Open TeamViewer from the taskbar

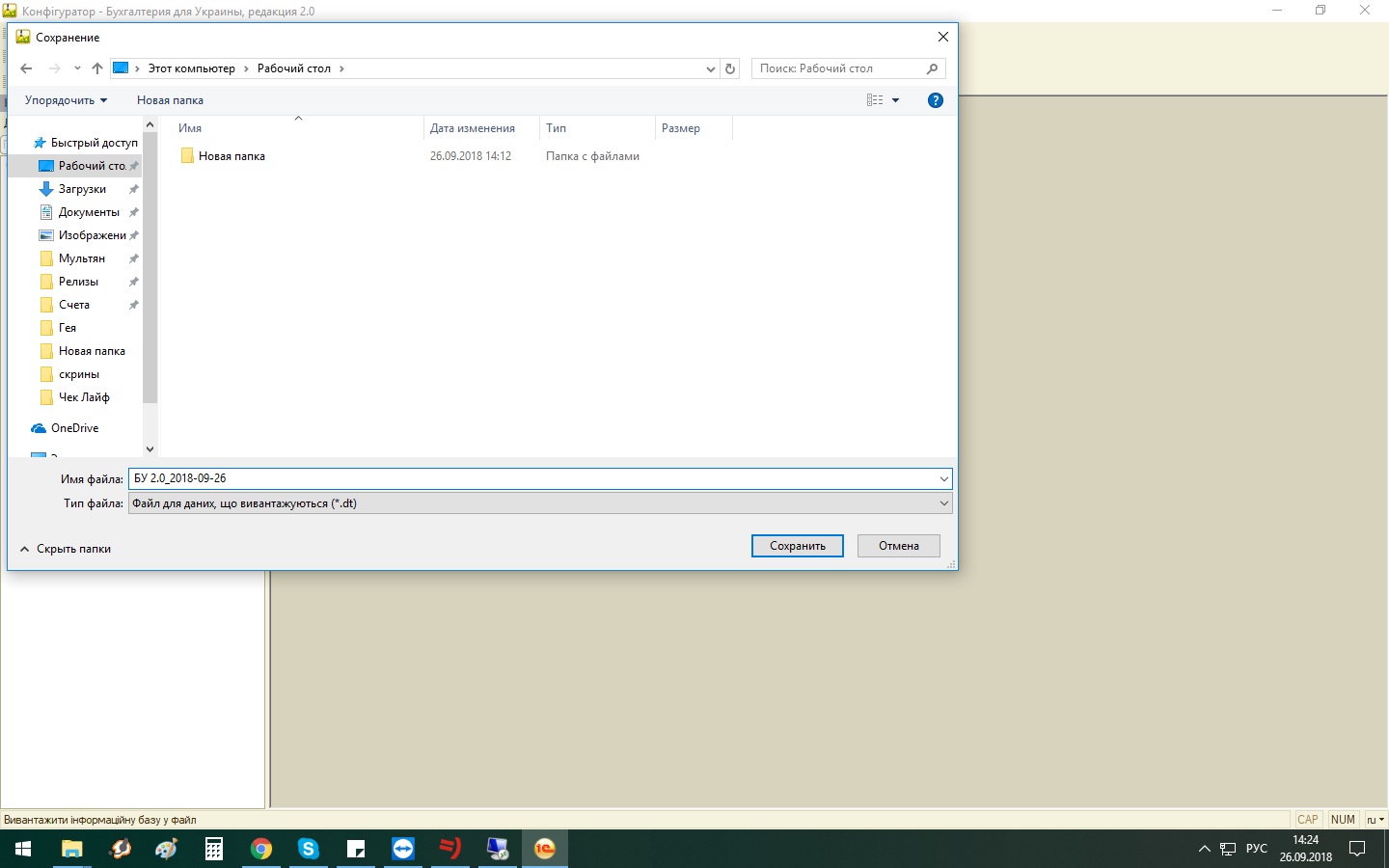point(403,849)
